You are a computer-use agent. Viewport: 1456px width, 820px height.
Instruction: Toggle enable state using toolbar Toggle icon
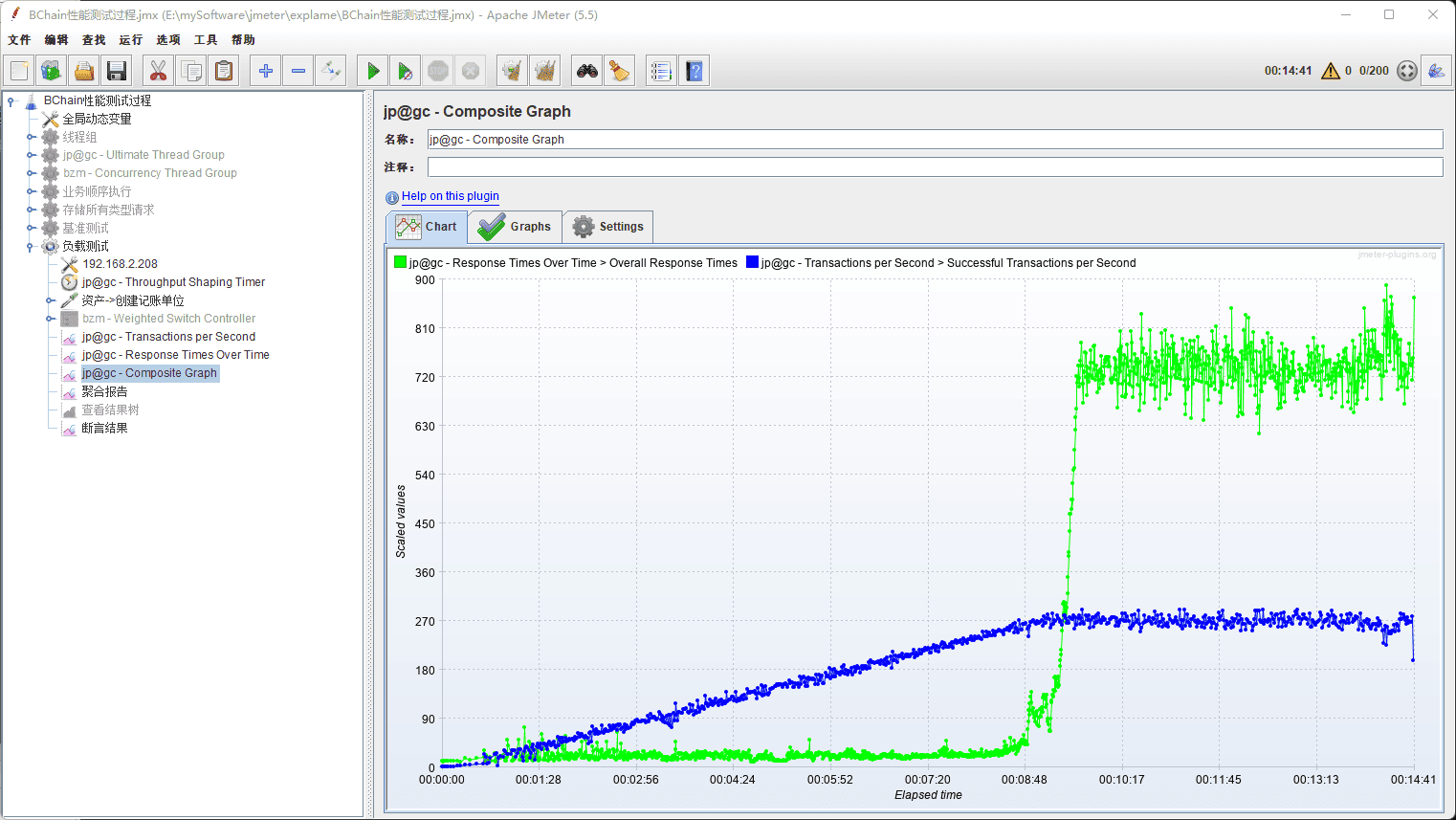pyautogui.click(x=331, y=71)
